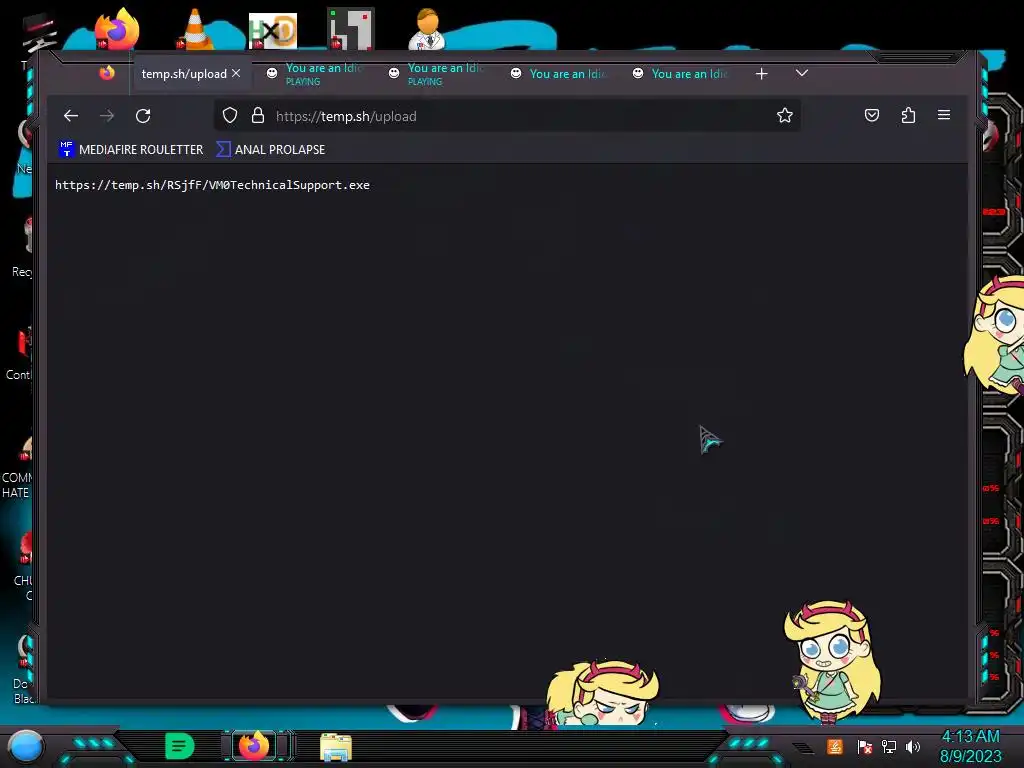Viewport: 1024px width, 768px height.
Task: Open the Firefox hamburger application menu
Action: (x=944, y=115)
